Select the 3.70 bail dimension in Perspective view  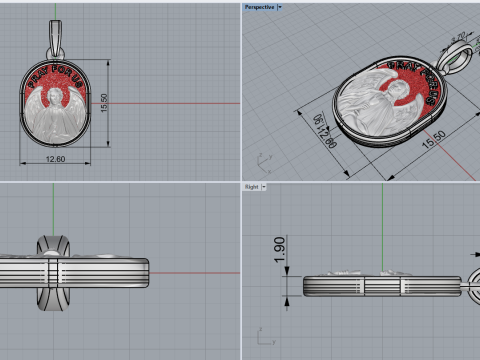click(458, 38)
